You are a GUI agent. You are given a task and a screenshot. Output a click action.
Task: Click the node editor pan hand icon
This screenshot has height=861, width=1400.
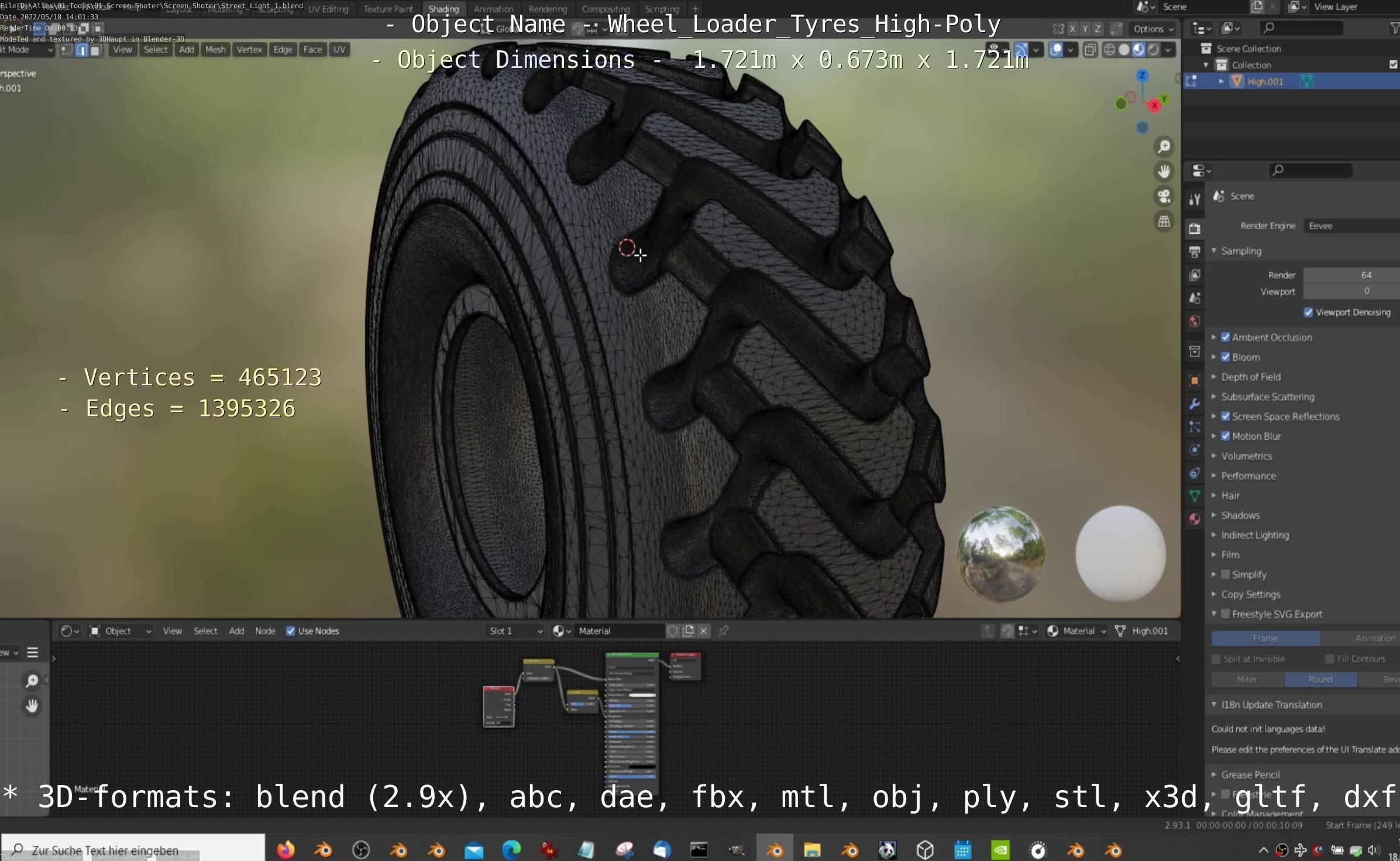pyautogui.click(x=32, y=706)
